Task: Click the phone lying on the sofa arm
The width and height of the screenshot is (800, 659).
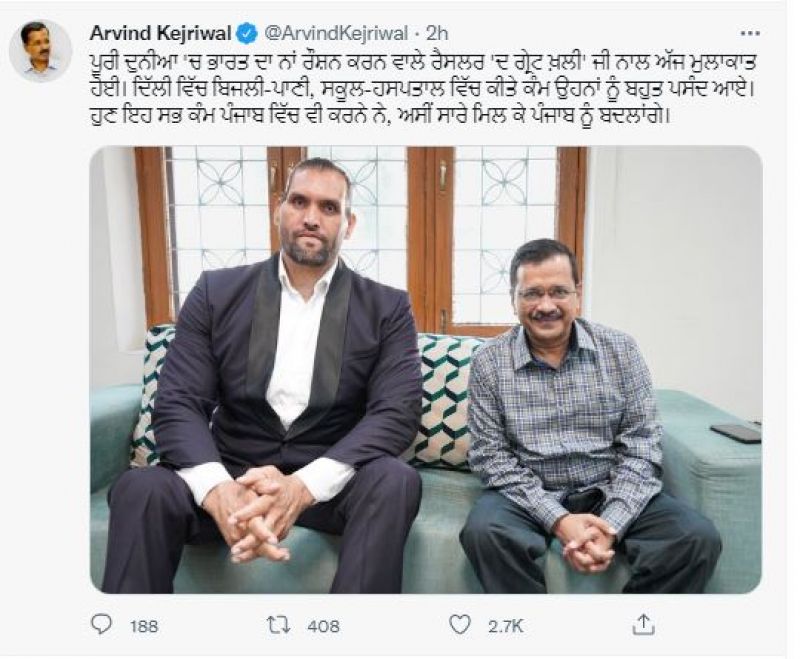Action: tap(736, 432)
